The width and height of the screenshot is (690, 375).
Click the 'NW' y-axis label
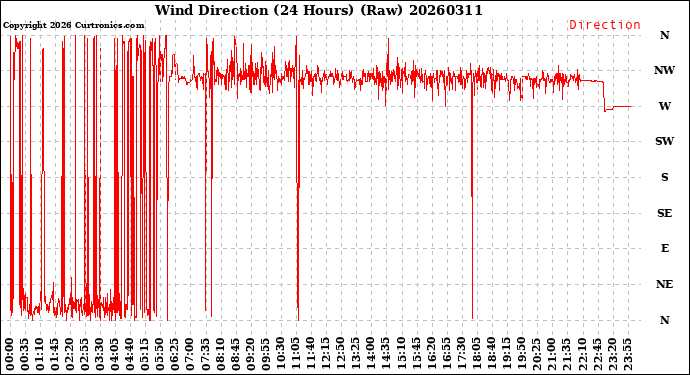(664, 70)
